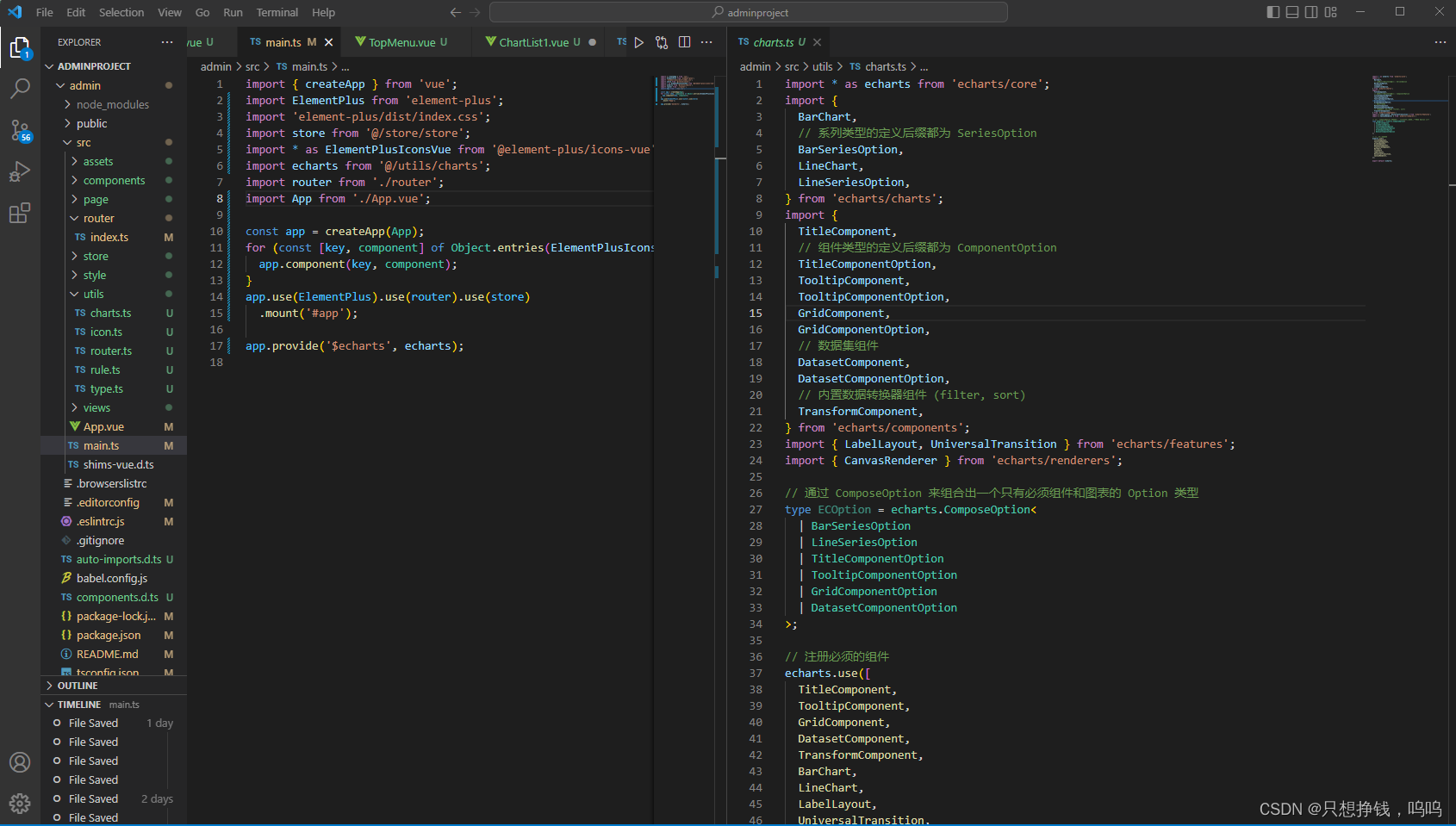
Task: Open Source Control view with 56 badge
Action: click(20, 130)
